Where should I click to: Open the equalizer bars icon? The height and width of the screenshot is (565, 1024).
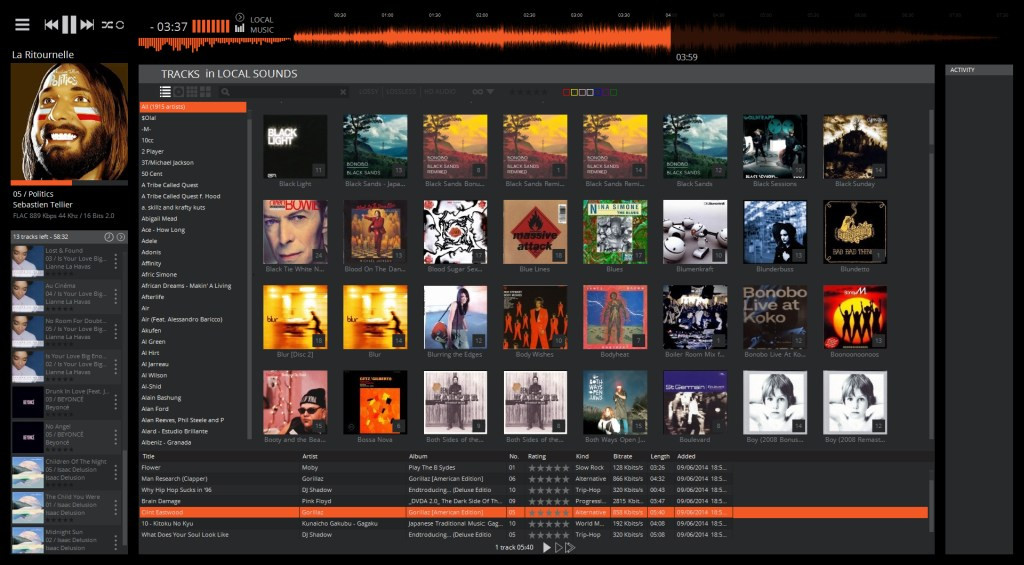tap(240, 28)
